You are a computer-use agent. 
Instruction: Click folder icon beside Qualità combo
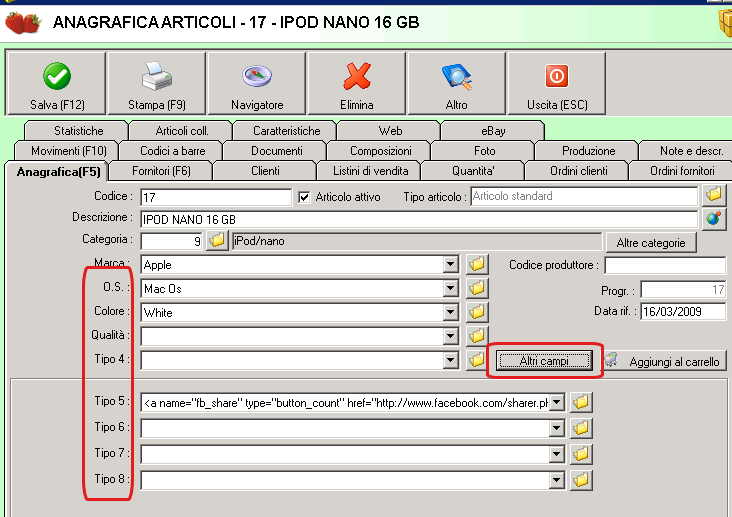coord(477,336)
